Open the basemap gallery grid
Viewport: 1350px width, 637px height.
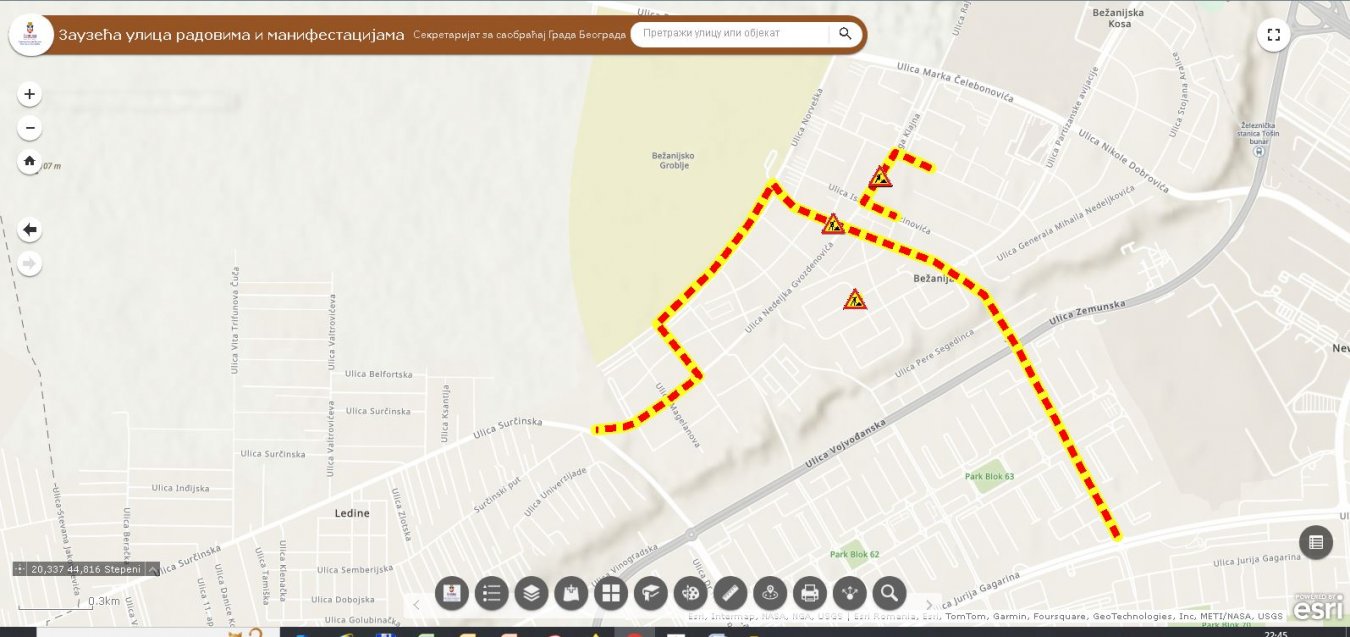coord(610,593)
